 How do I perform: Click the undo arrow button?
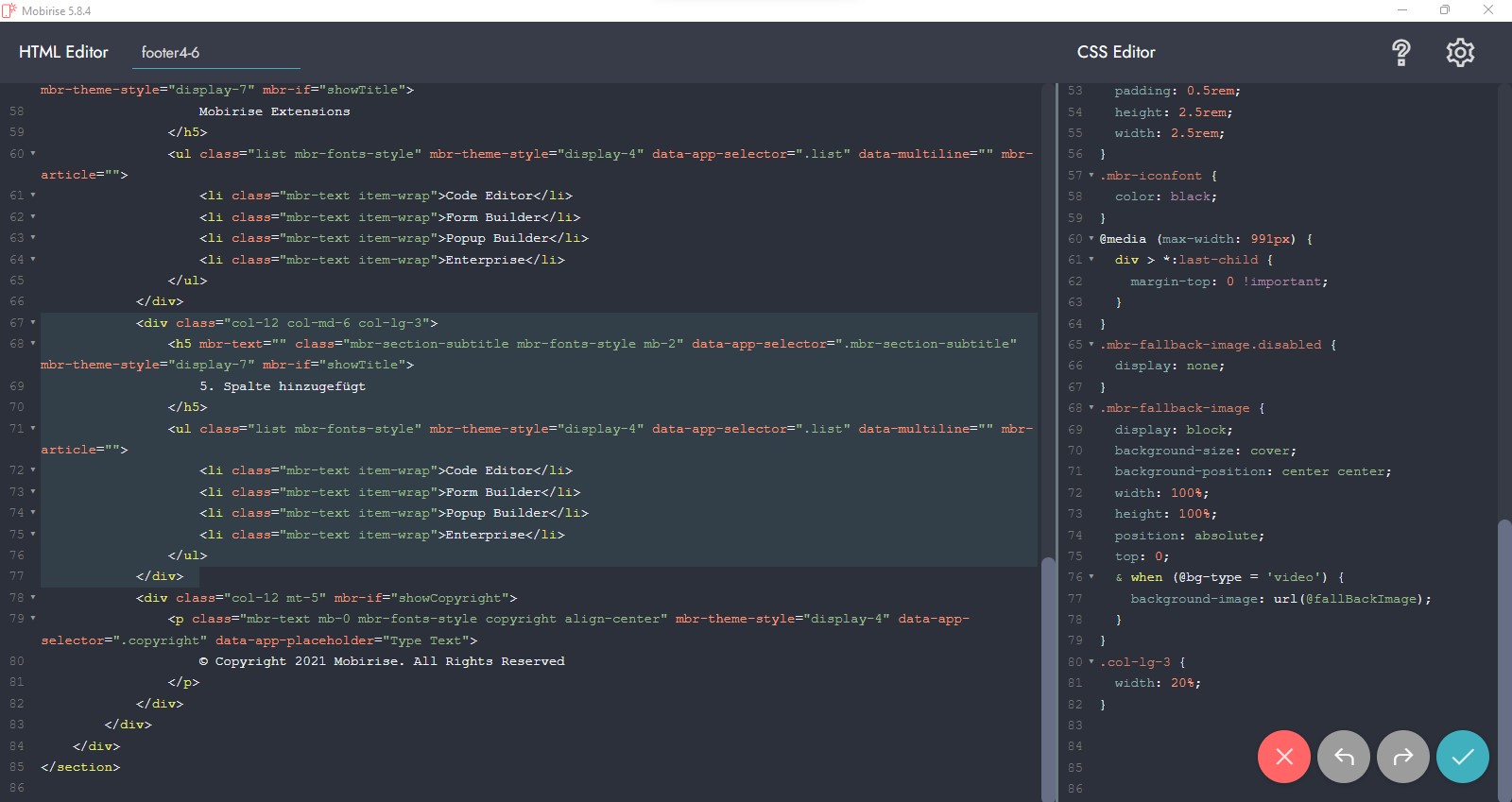point(1343,757)
